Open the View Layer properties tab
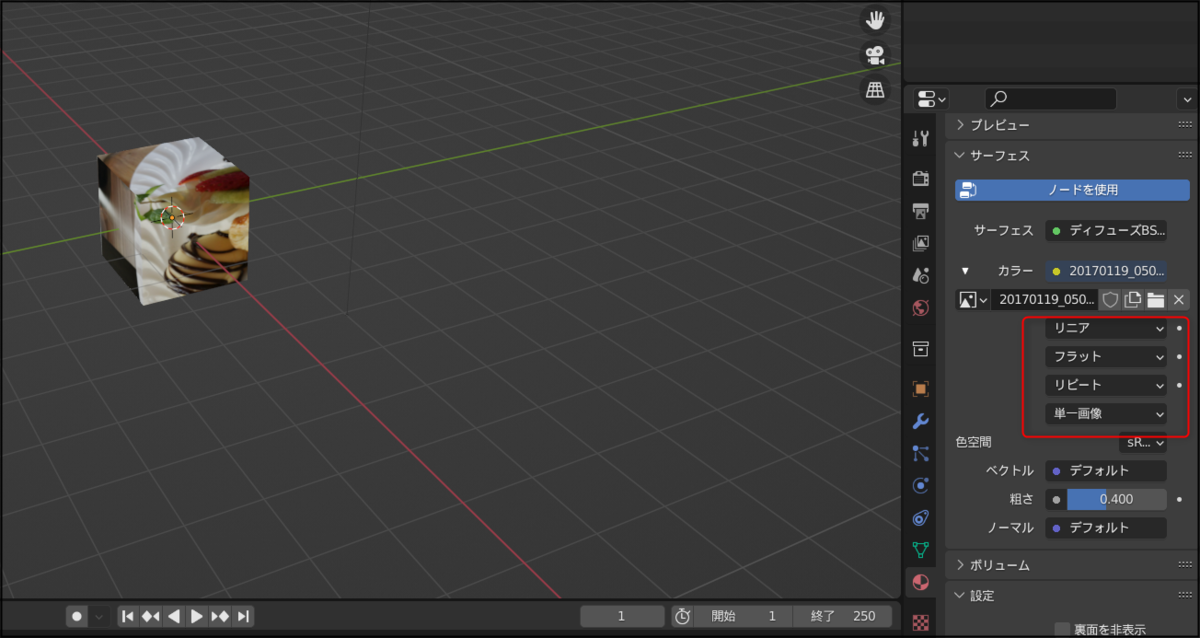 click(x=920, y=243)
